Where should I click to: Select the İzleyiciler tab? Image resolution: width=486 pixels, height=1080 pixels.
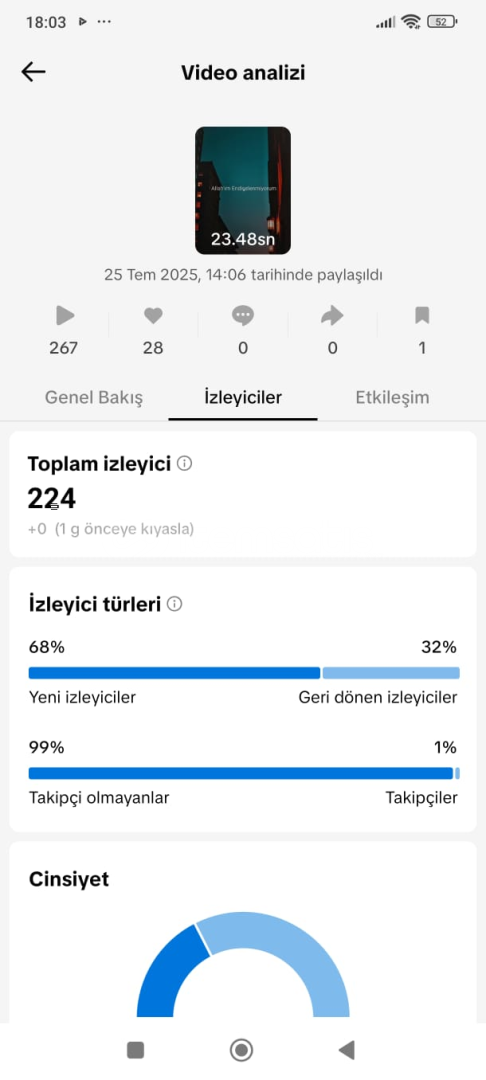(x=243, y=397)
